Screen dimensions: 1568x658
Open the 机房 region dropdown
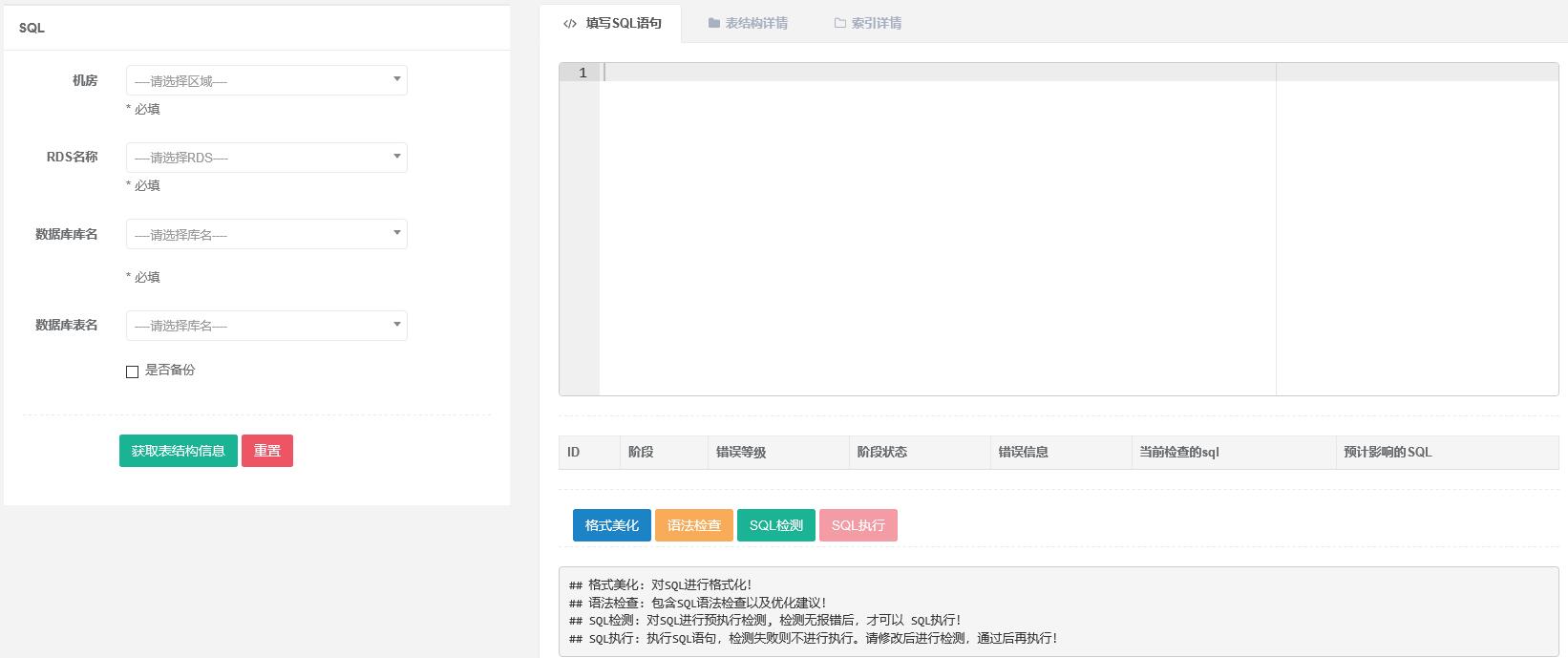click(x=266, y=80)
